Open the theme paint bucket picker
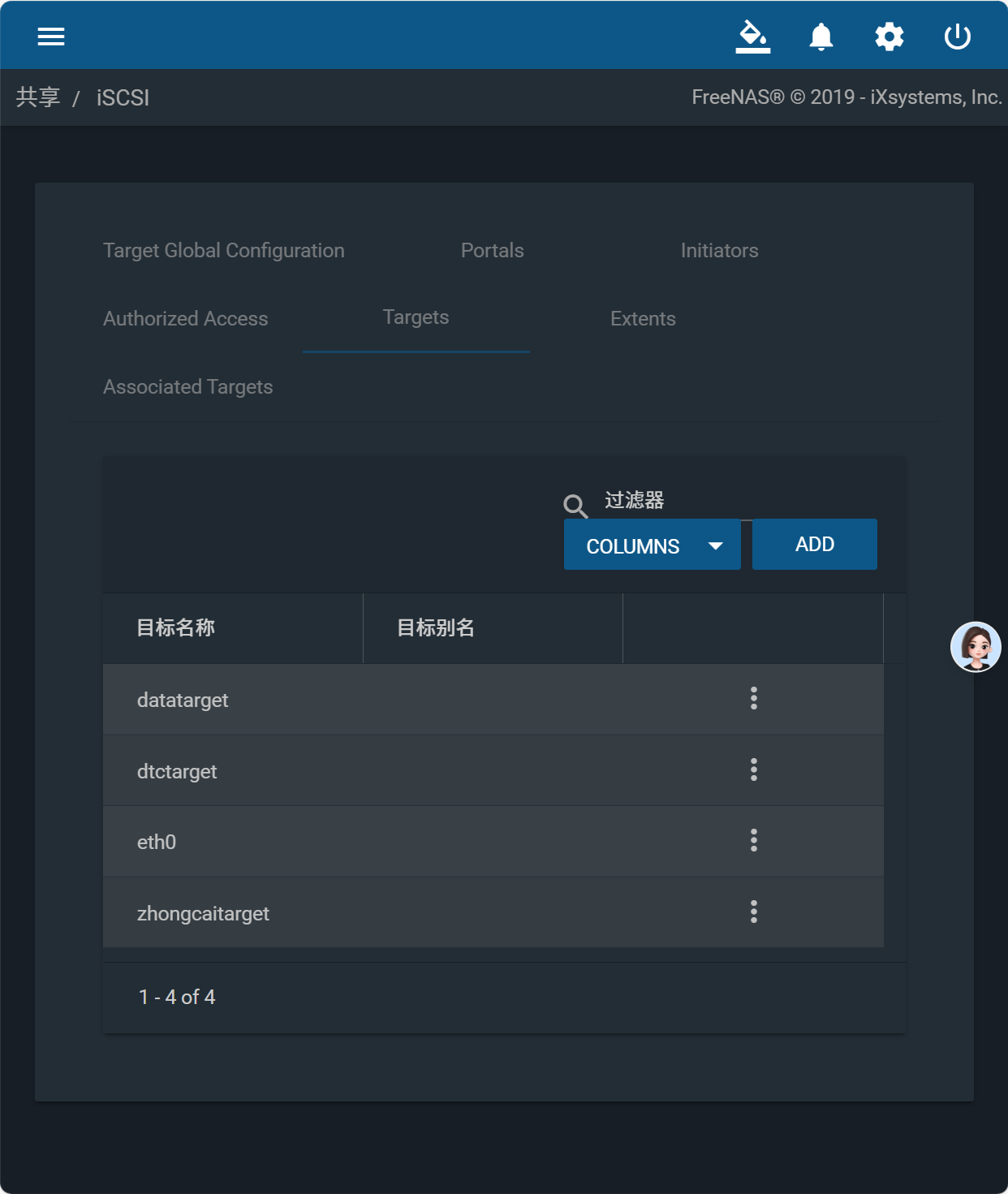1008x1194 pixels. 753,37
